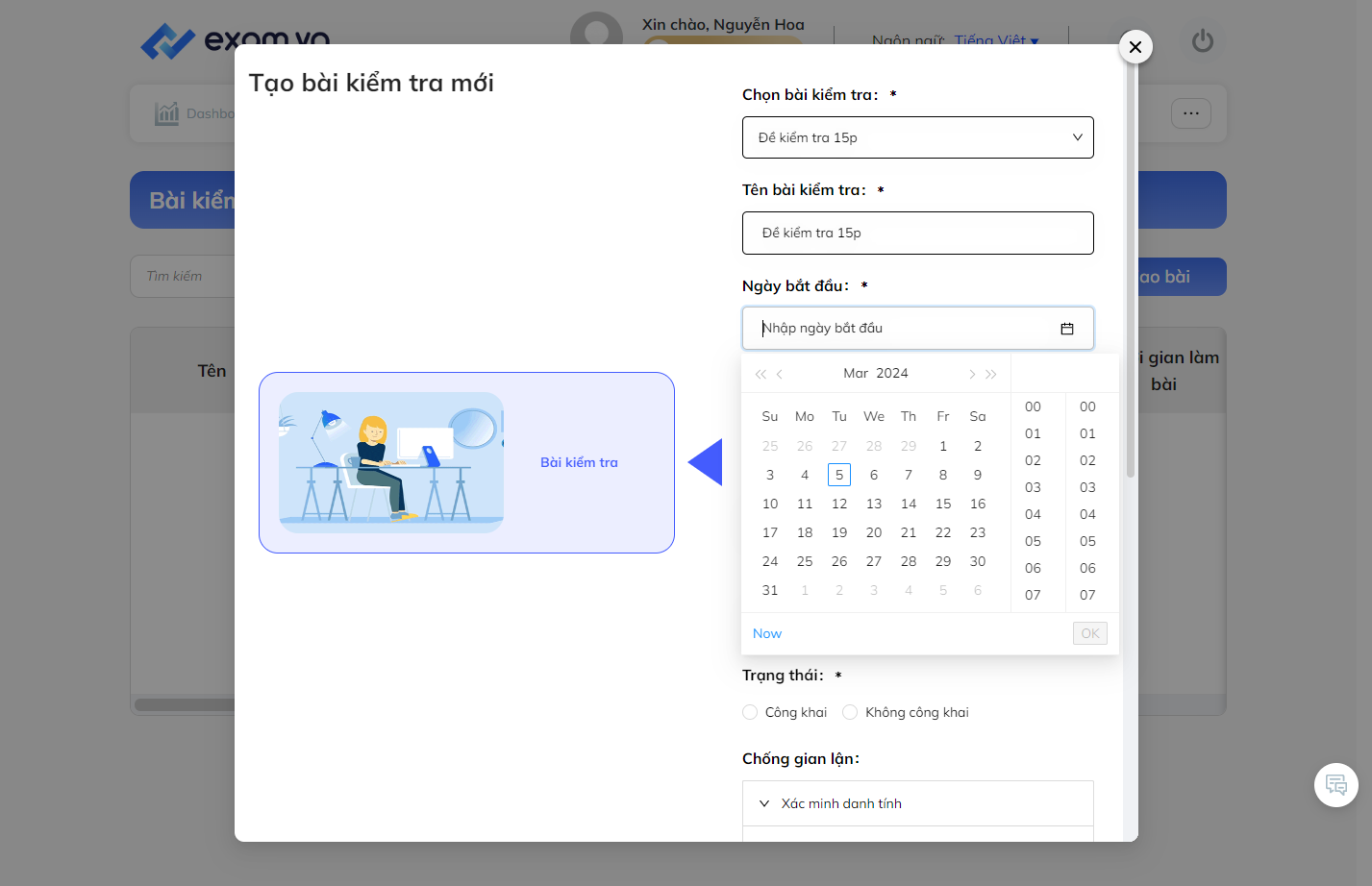Select greyed-out date 29 from February

click(909, 446)
